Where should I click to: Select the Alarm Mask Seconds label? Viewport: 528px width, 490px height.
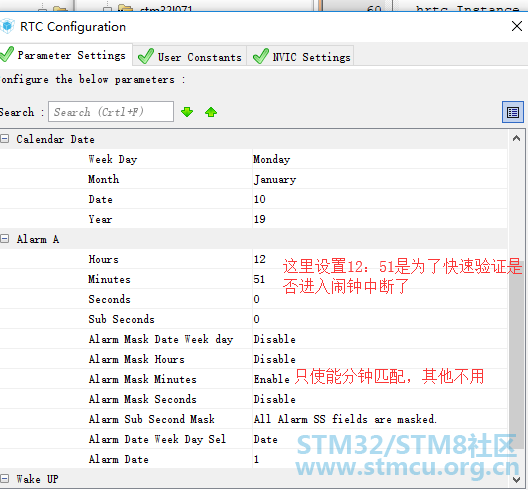point(142,399)
